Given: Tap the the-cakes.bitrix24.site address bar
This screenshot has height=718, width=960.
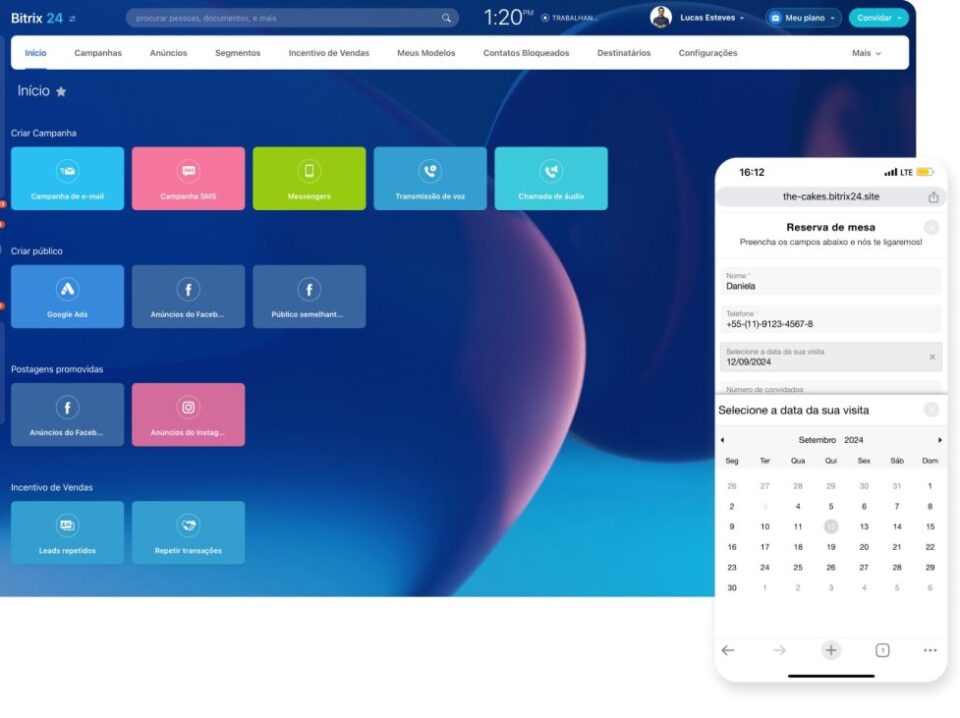Looking at the screenshot, I should click(831, 197).
